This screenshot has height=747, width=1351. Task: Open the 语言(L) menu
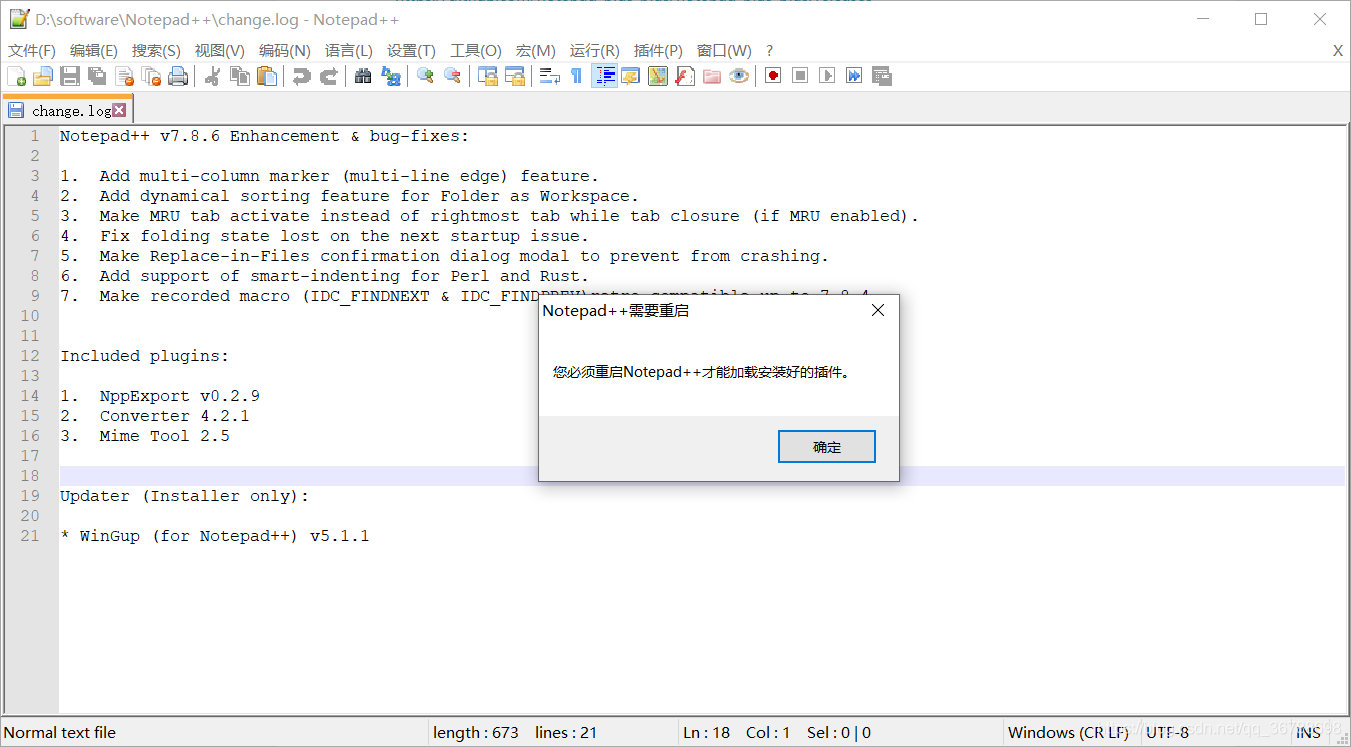pyautogui.click(x=349, y=51)
